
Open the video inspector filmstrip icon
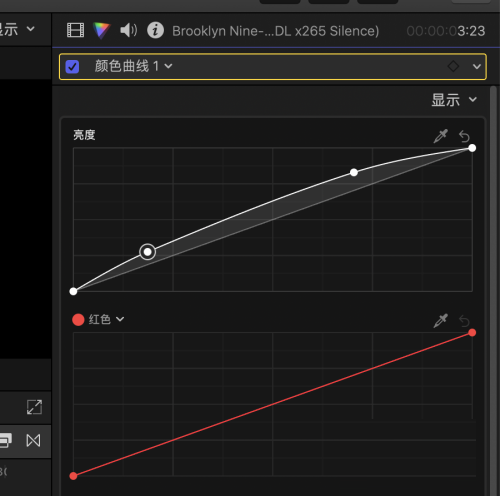(x=75, y=30)
